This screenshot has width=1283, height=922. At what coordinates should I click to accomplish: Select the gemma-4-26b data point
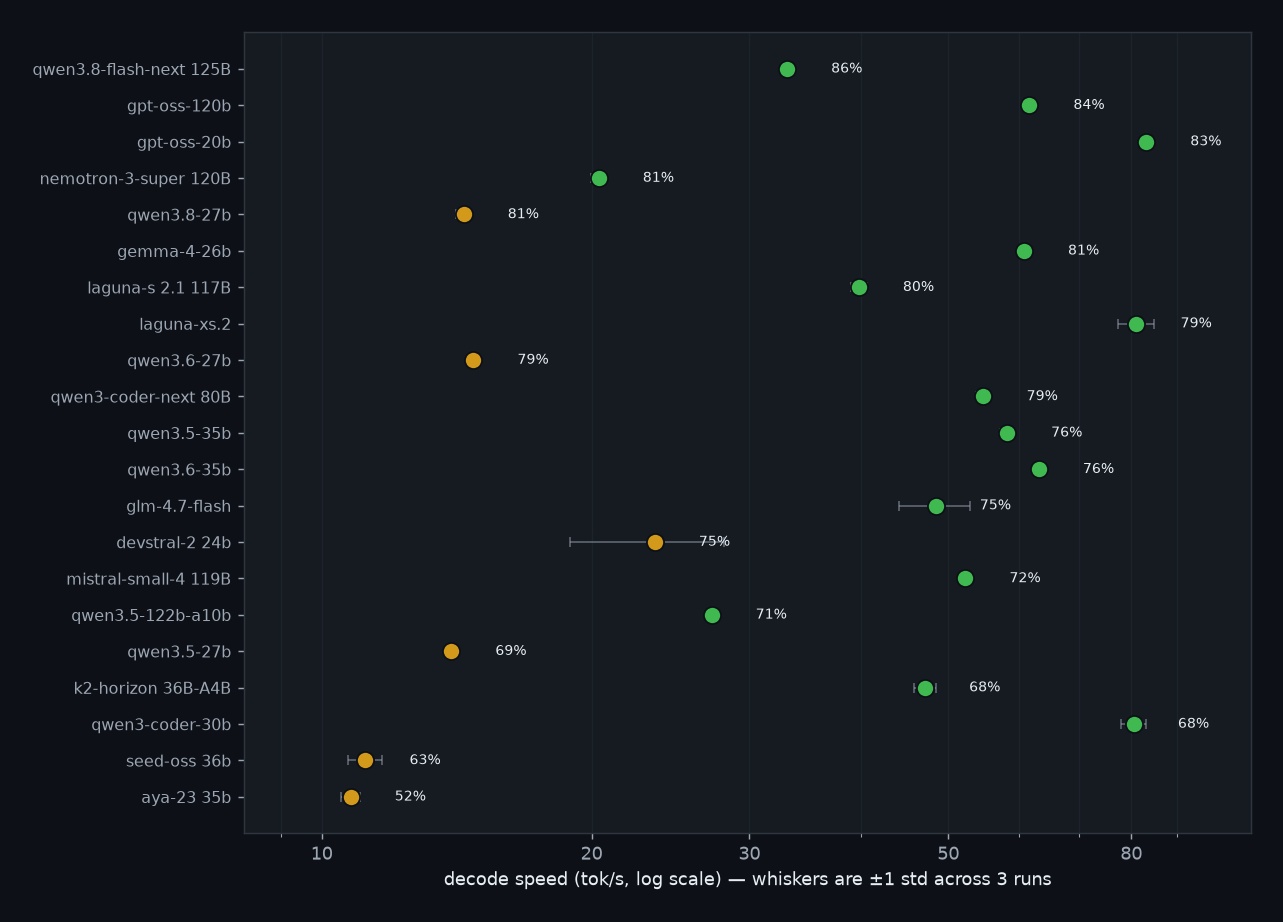1024,251
